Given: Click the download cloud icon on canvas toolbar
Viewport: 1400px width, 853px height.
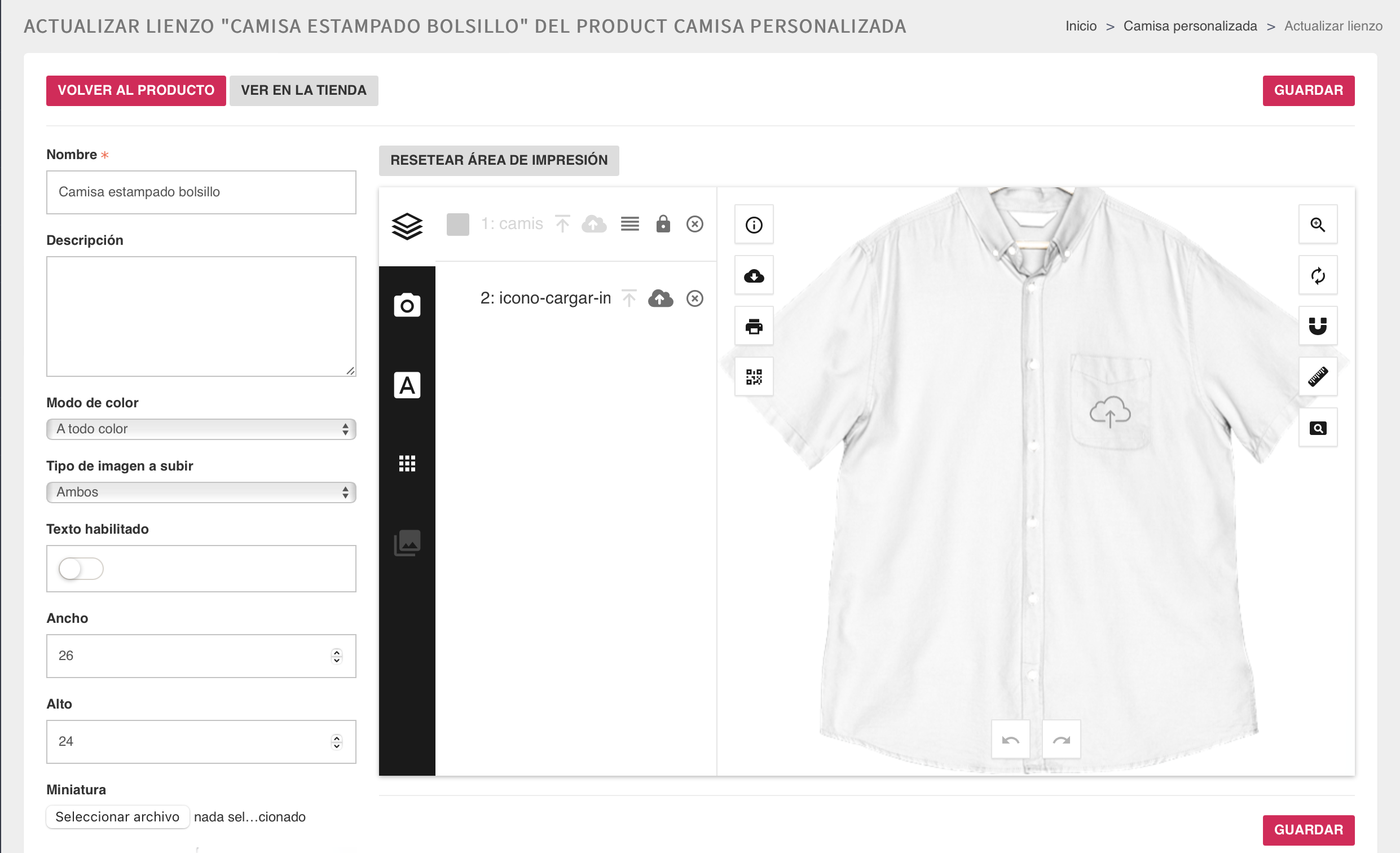Looking at the screenshot, I should point(754,276).
